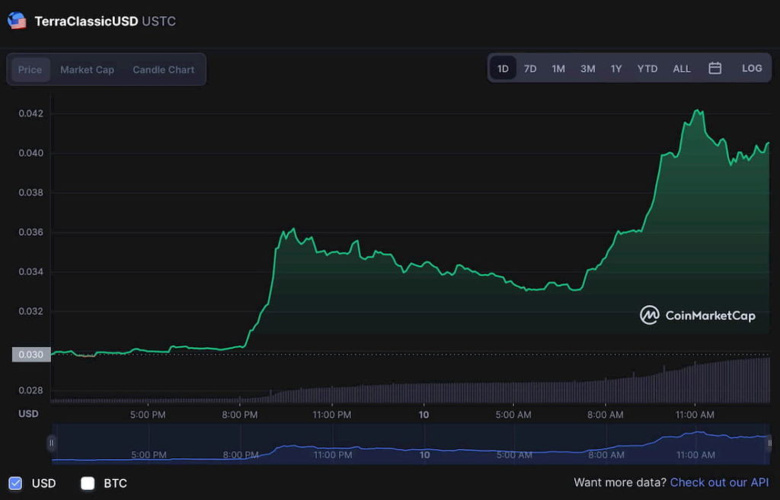Show the 1M time range

click(558, 69)
